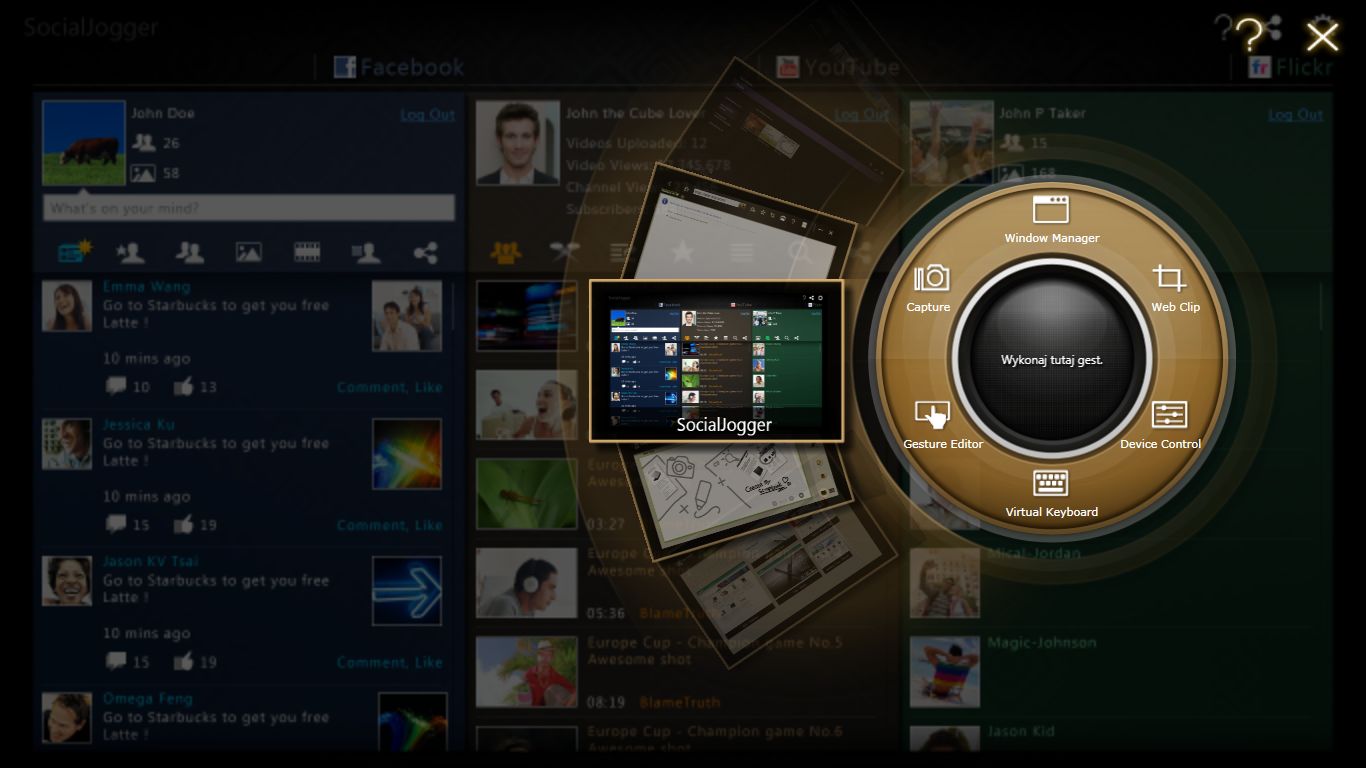The width and height of the screenshot is (1366, 768).
Task: Play the YouTube video with the headphones thumbnail
Action: [x=526, y=583]
